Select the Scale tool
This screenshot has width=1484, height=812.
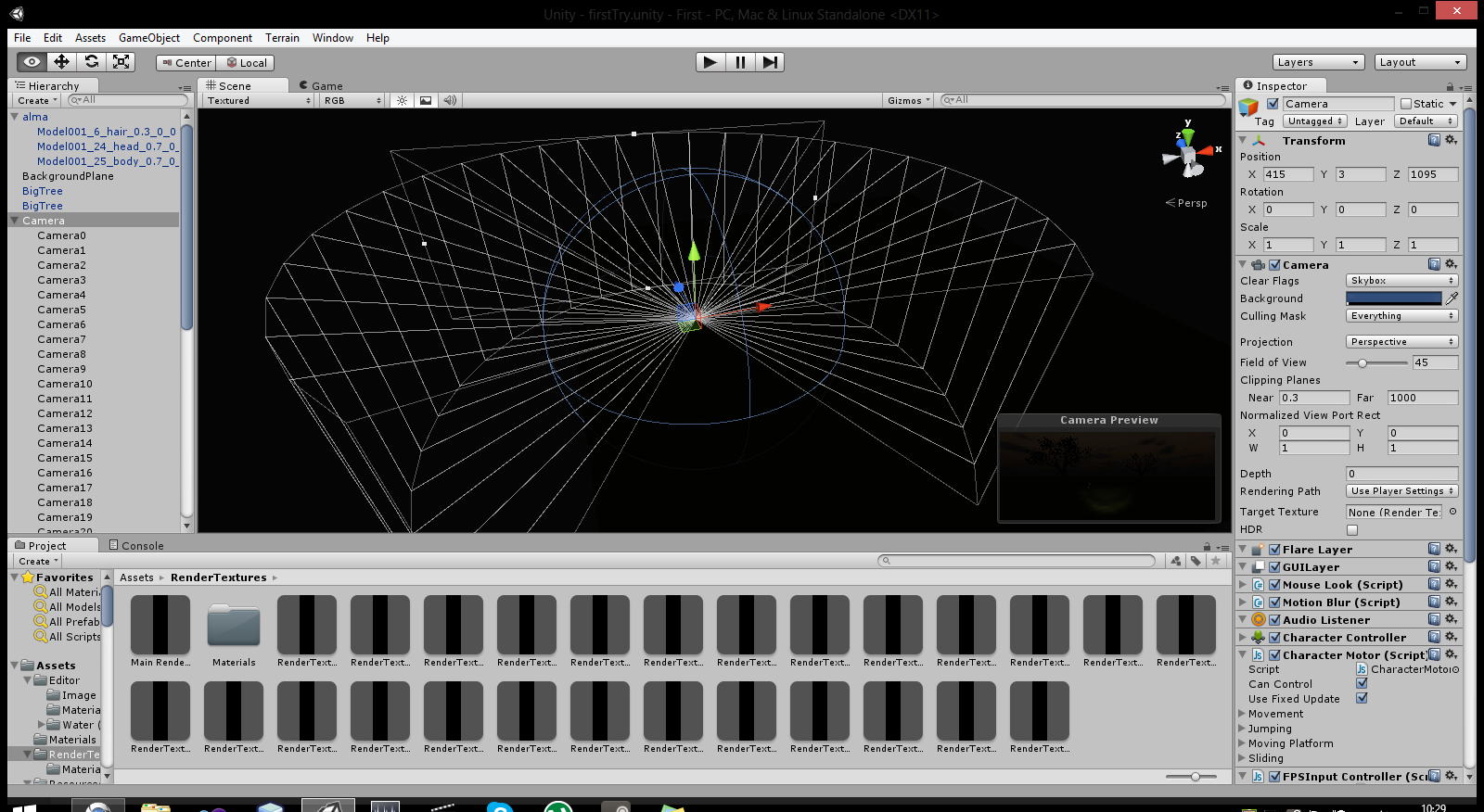pyautogui.click(x=121, y=62)
